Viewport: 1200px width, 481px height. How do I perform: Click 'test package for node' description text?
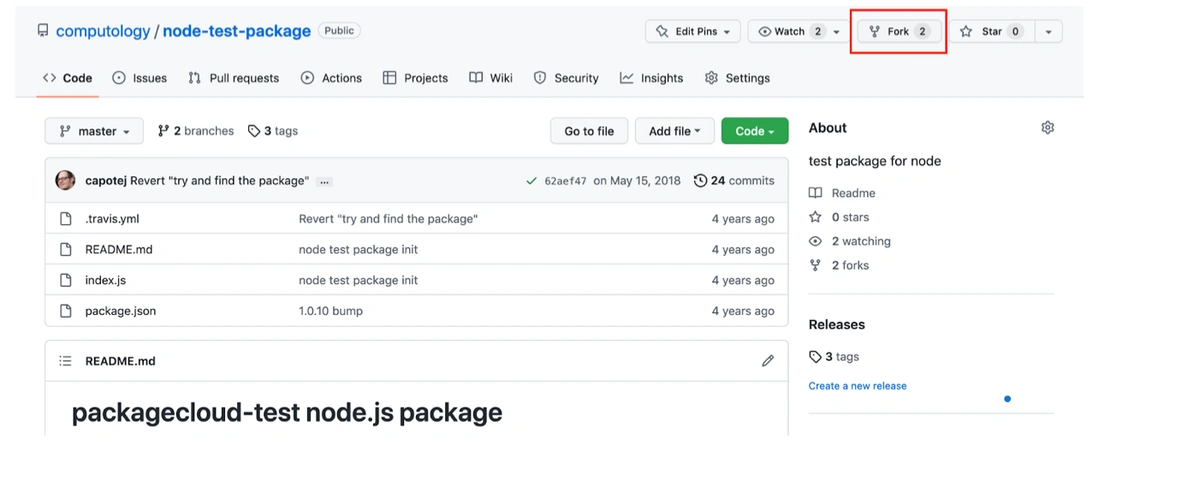[x=875, y=161]
